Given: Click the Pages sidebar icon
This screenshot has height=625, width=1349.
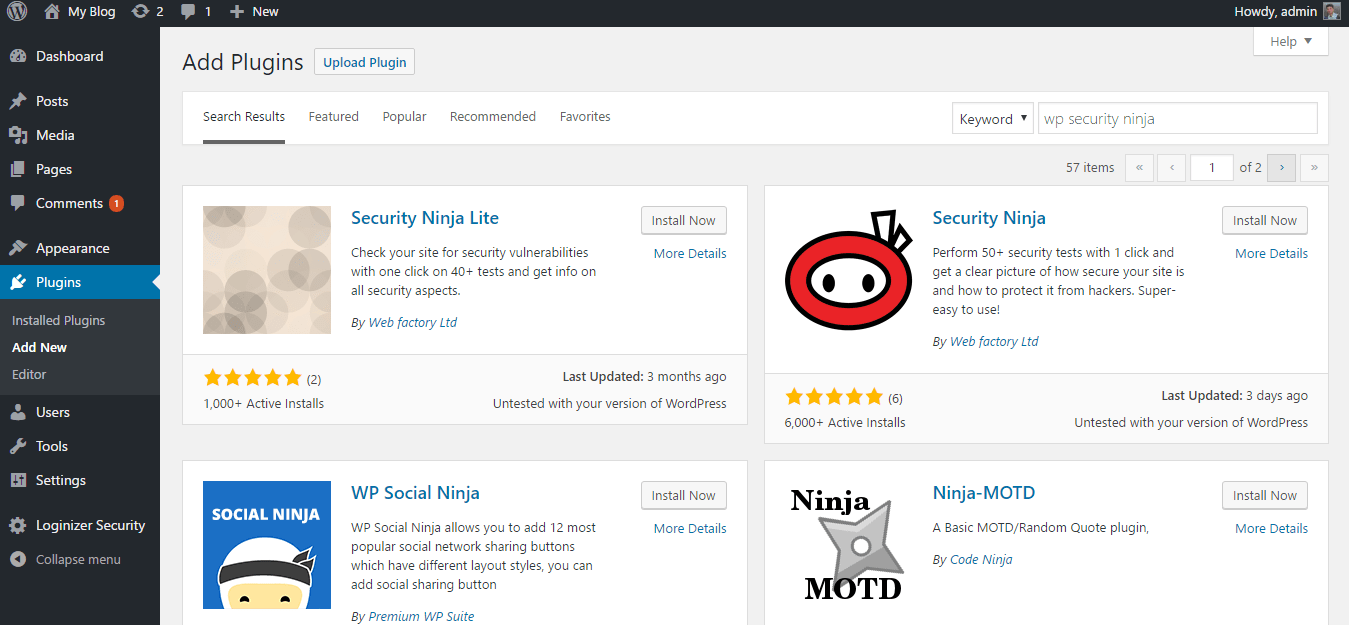Looking at the screenshot, I should pyautogui.click(x=18, y=169).
